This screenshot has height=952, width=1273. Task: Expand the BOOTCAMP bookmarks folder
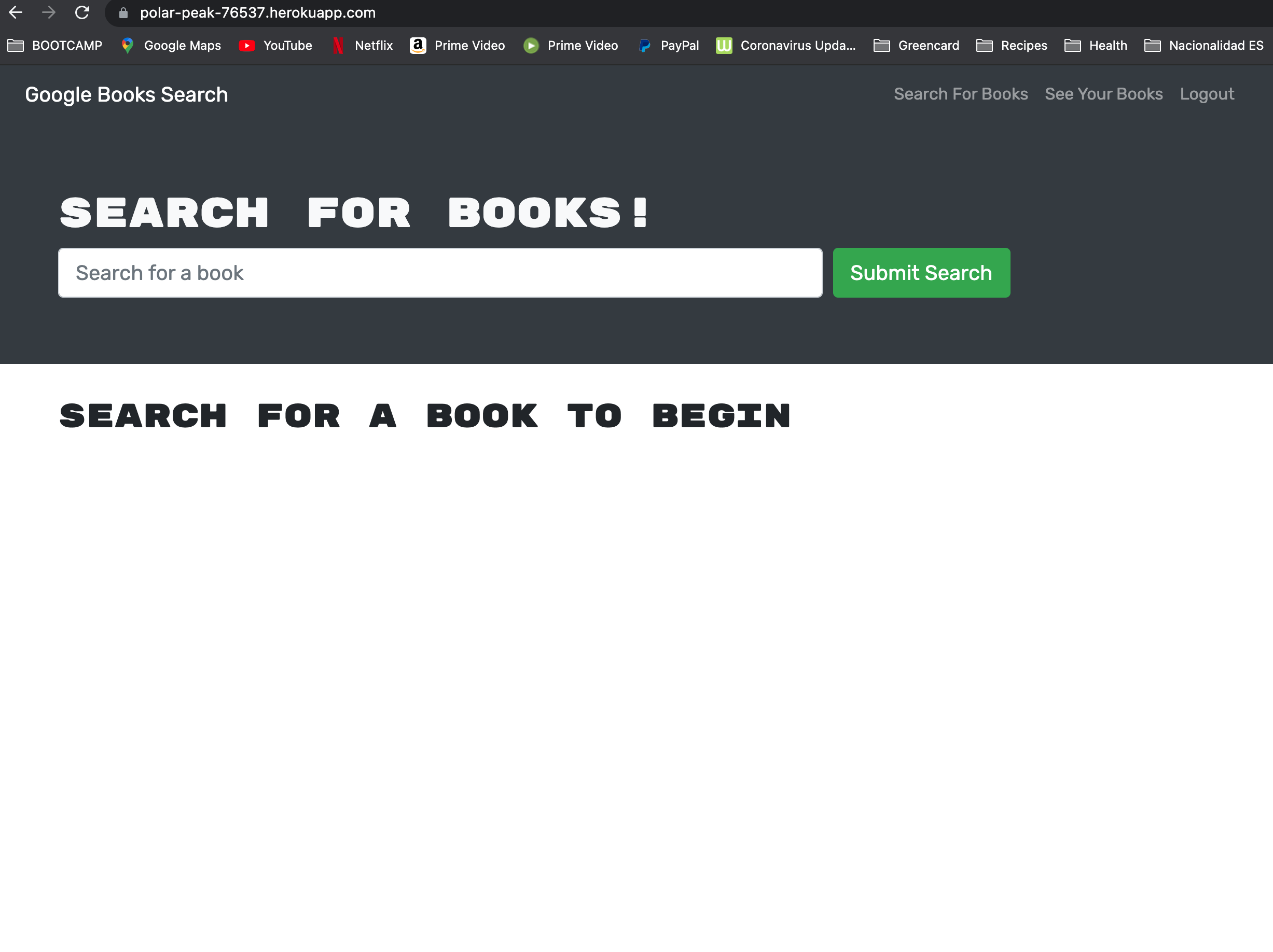[x=56, y=46]
